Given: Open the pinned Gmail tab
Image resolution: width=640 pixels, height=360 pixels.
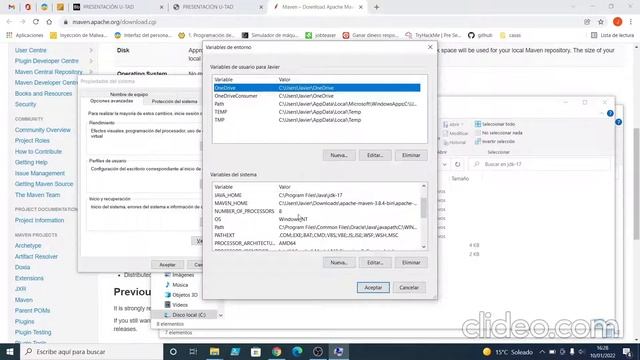Looking at the screenshot, I should click(x=11, y=7).
